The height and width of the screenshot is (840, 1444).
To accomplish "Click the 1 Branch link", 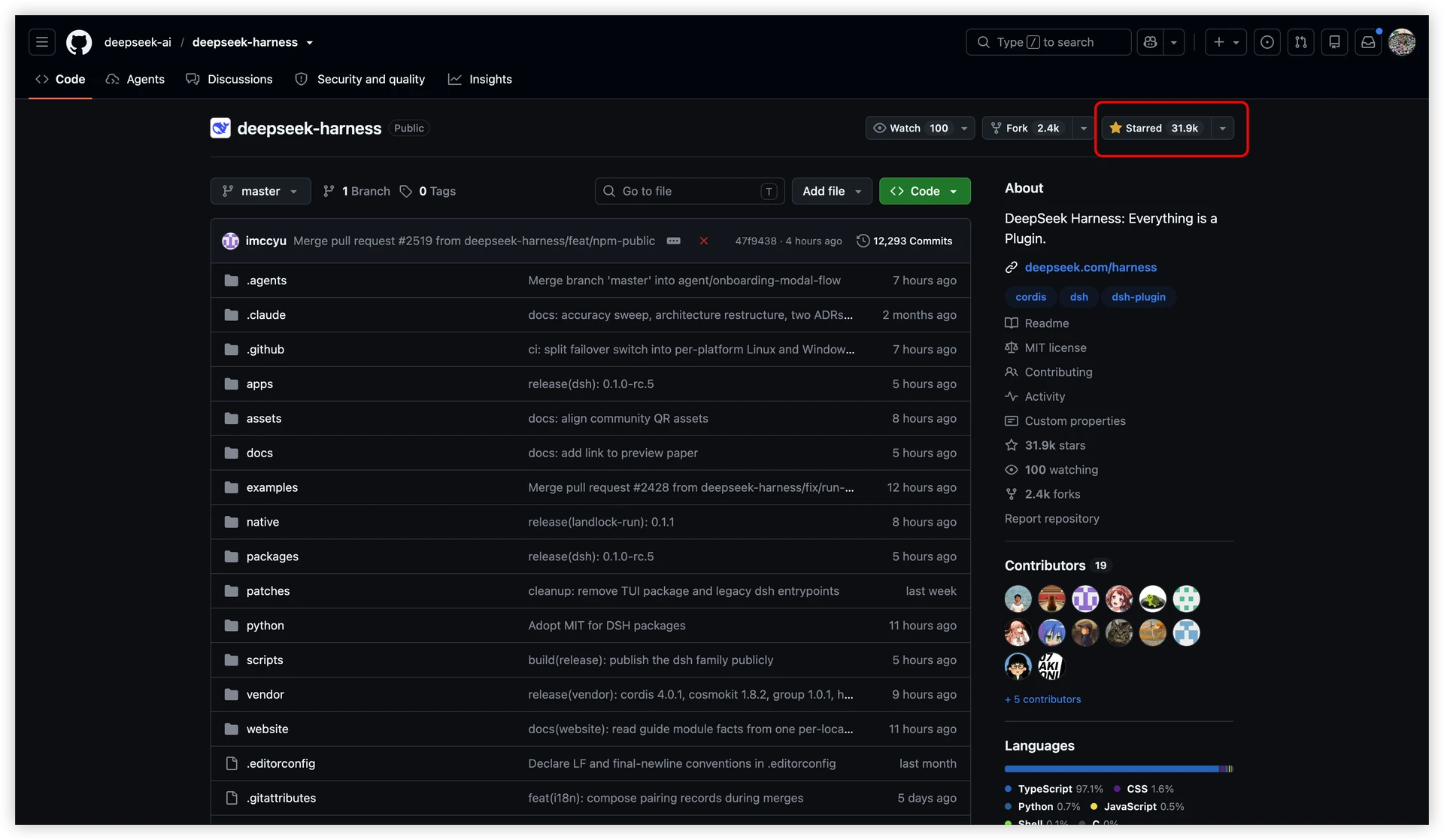I will 356,191.
